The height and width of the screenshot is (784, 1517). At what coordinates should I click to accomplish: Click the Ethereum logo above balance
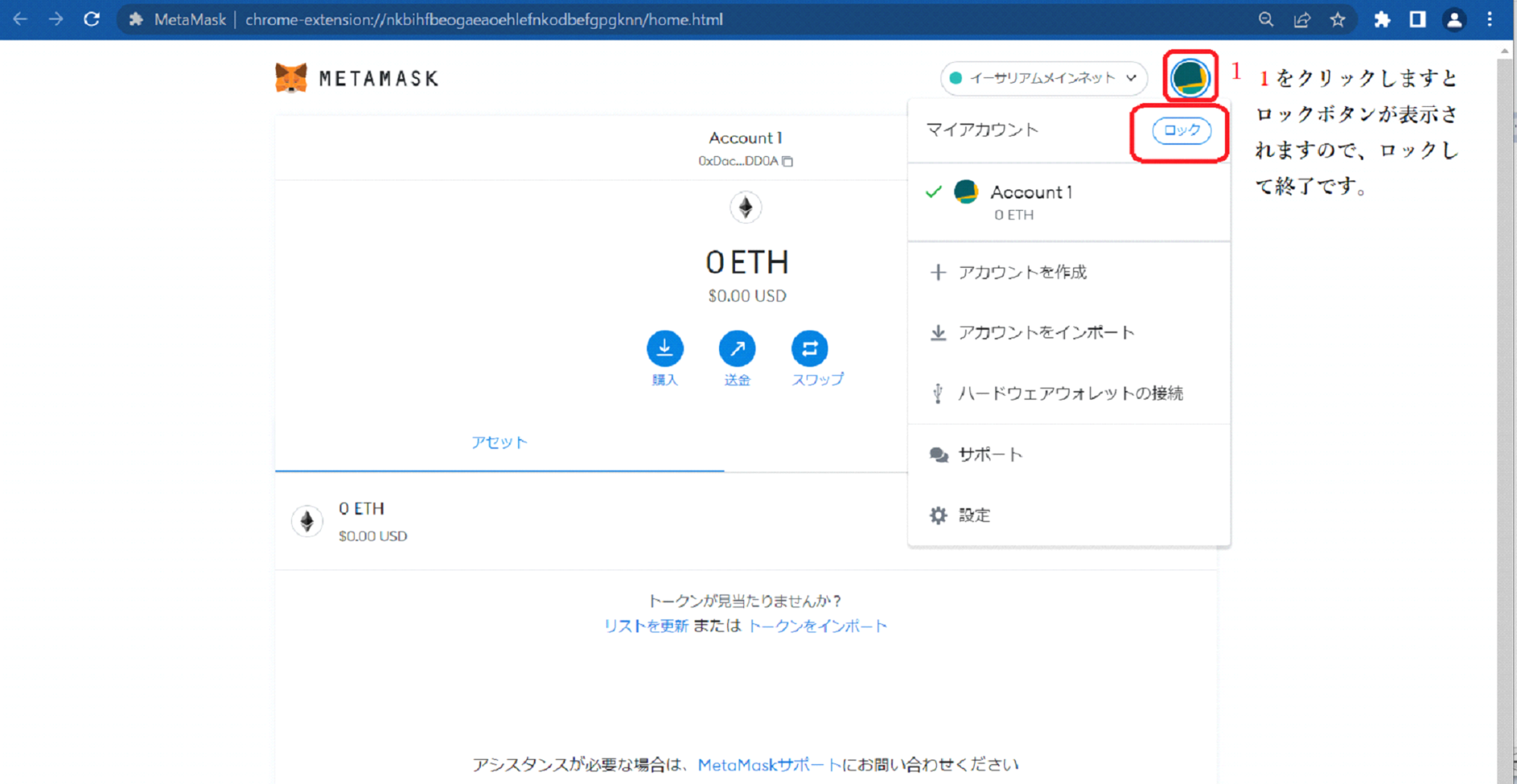[746, 207]
